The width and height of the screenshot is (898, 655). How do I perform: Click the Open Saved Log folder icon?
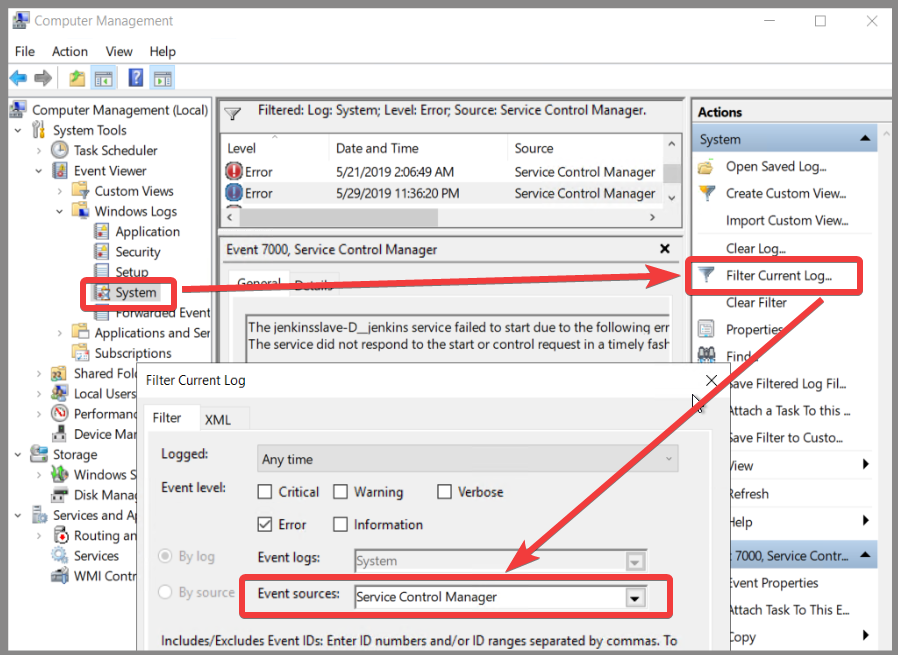pyautogui.click(x=707, y=167)
